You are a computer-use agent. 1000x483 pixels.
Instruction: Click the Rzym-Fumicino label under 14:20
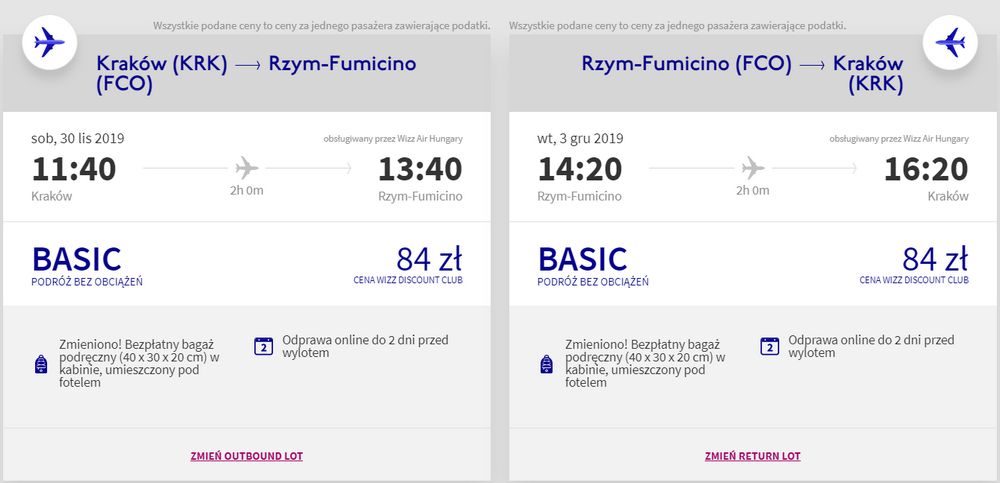click(x=580, y=197)
